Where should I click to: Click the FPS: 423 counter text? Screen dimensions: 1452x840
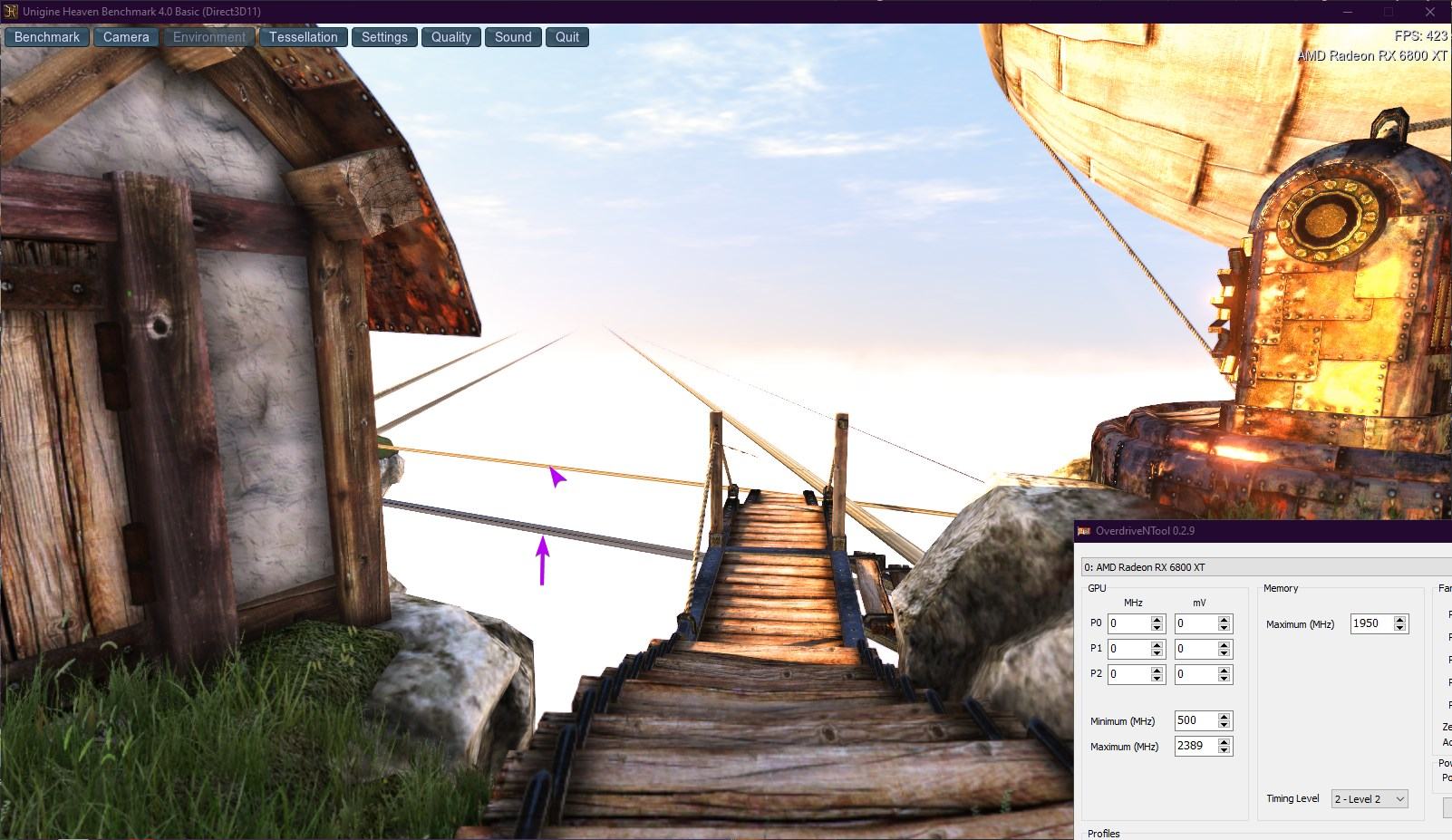pyautogui.click(x=1421, y=36)
